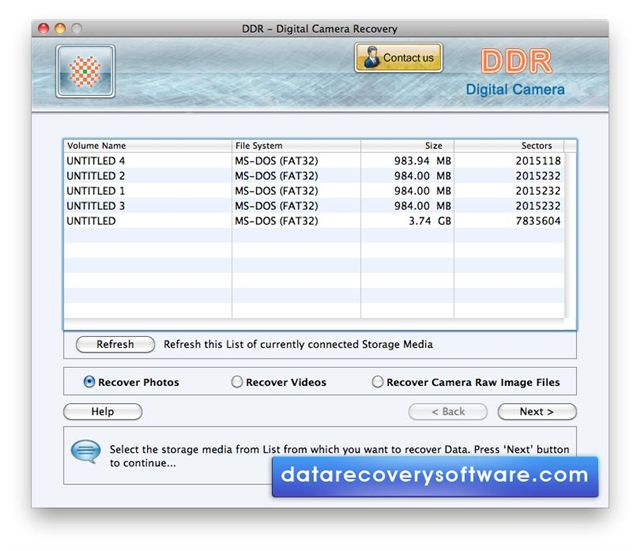Select the UNTITLED 2 volume row
This screenshot has width=640, height=551.
pos(314,176)
